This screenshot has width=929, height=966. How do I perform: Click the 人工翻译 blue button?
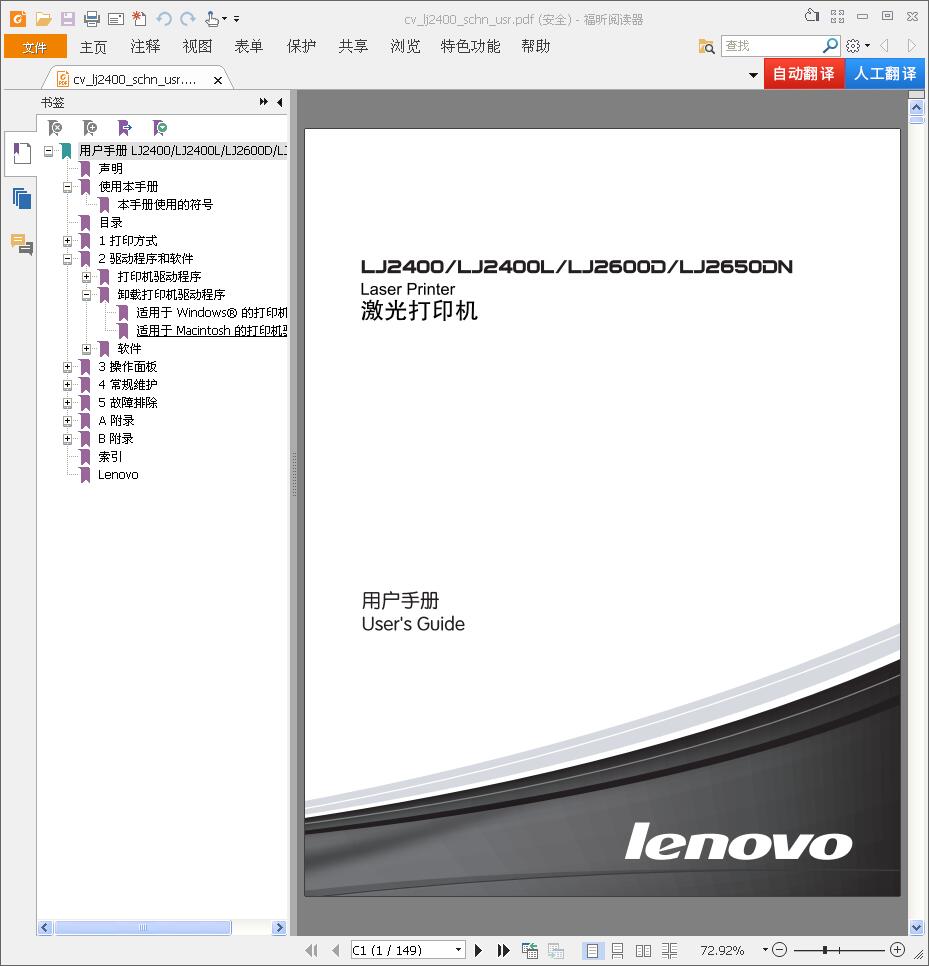[x=885, y=74]
